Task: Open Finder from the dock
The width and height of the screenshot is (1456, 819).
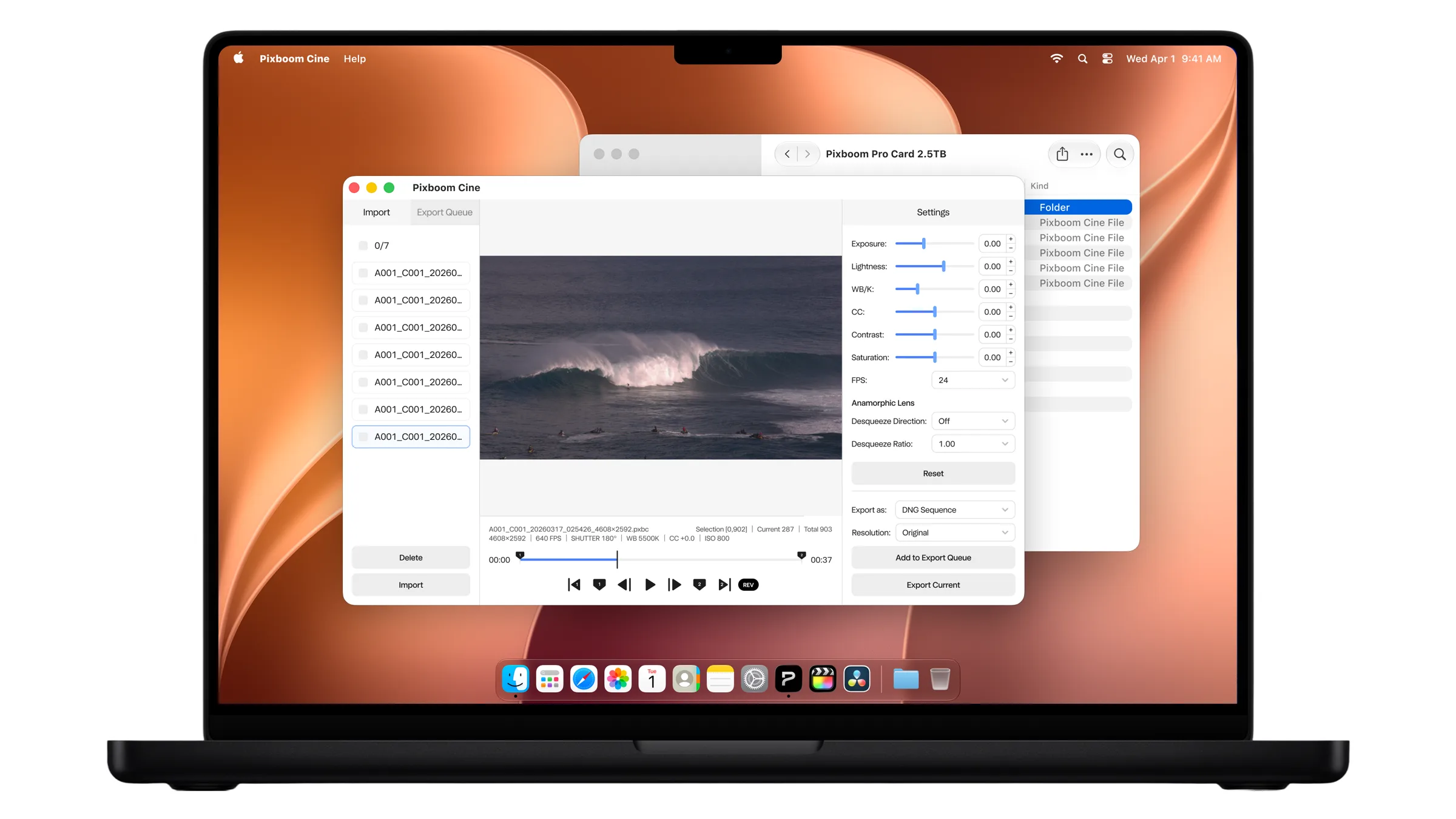Action: pos(516,679)
